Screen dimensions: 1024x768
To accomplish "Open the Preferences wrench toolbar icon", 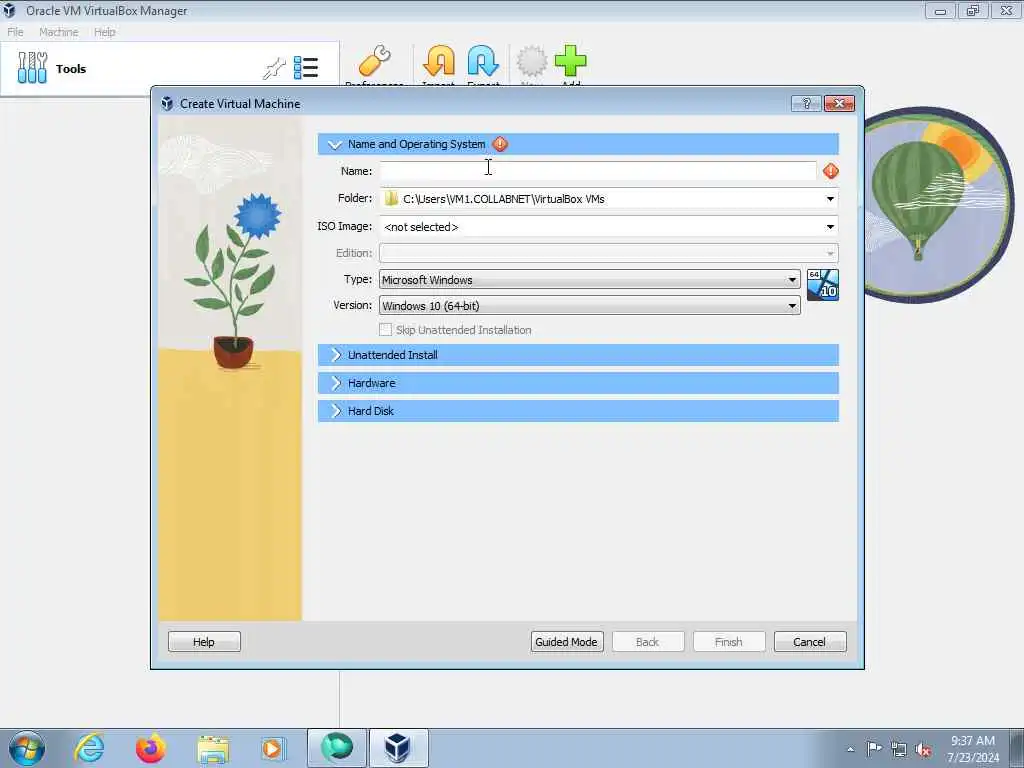I will click(x=375, y=61).
